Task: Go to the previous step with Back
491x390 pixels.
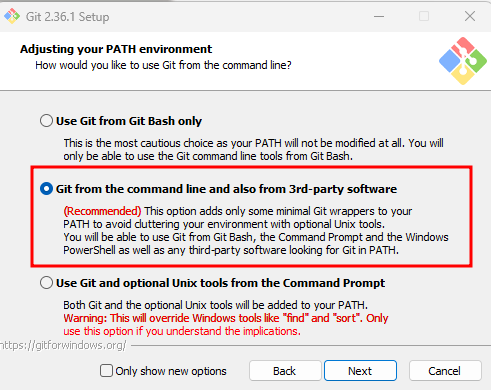Action: [x=285, y=371]
